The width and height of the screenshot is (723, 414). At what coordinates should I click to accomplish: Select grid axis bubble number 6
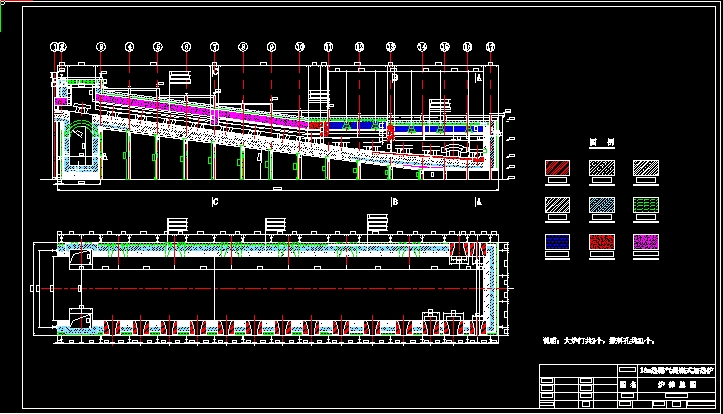coord(186,47)
